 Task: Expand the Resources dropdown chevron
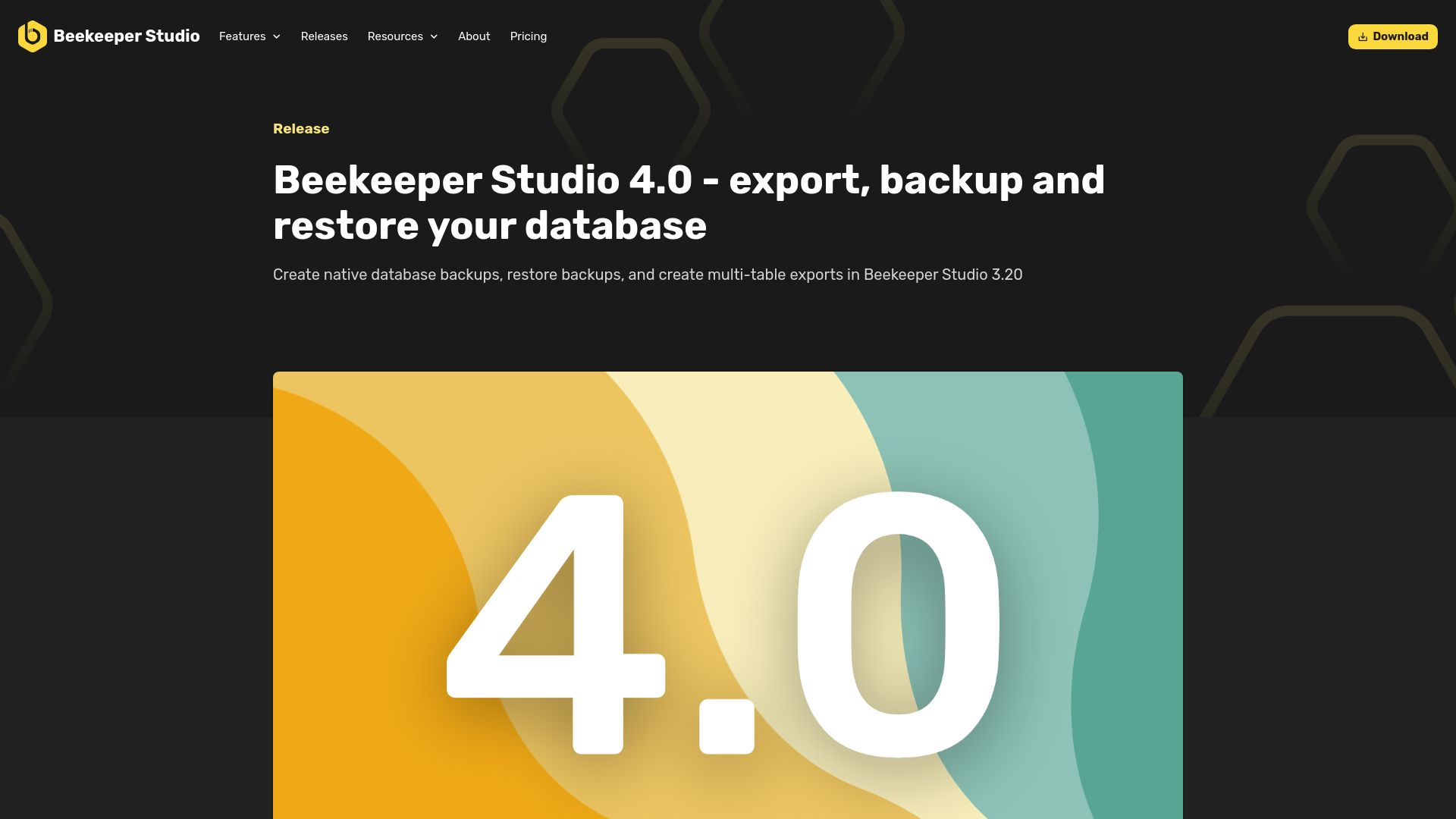(434, 36)
